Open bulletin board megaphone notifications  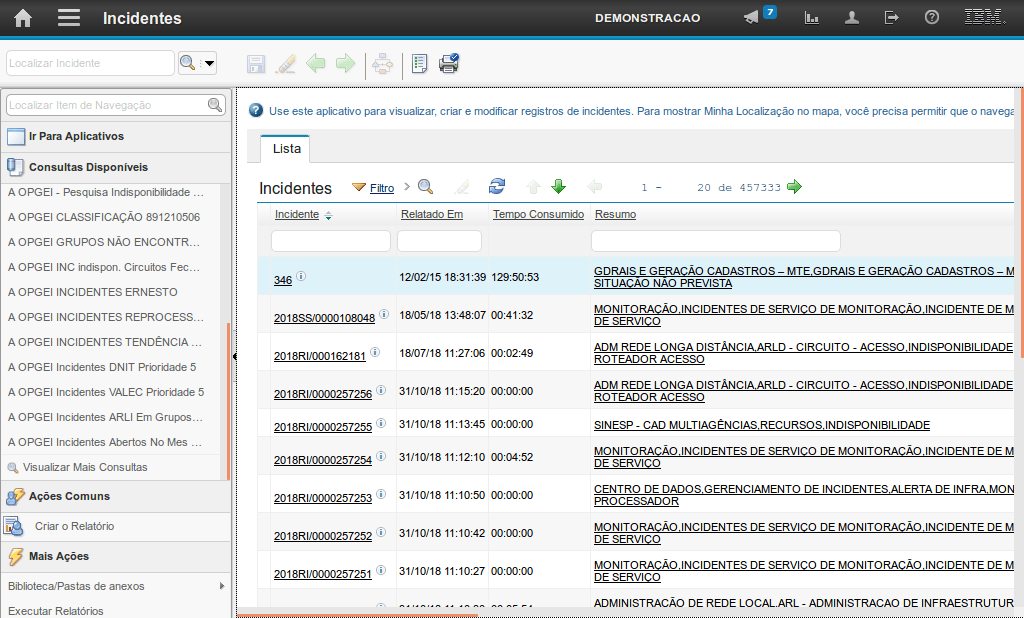(x=751, y=18)
